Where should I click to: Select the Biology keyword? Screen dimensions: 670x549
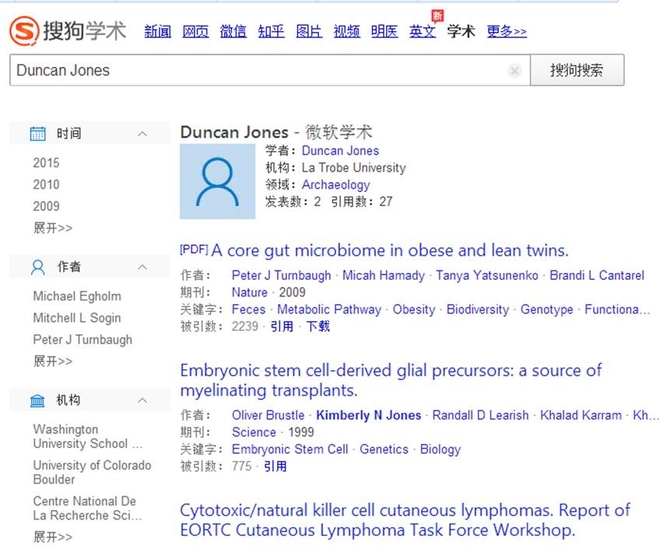click(x=440, y=449)
